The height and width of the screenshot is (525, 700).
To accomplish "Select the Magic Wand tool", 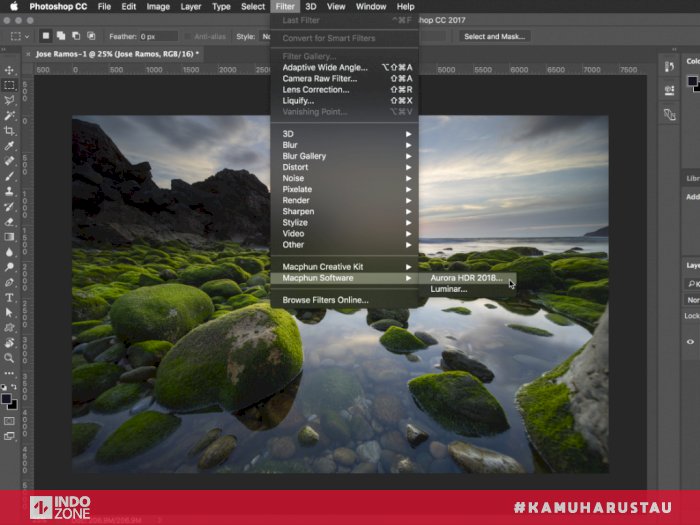I will [9, 116].
